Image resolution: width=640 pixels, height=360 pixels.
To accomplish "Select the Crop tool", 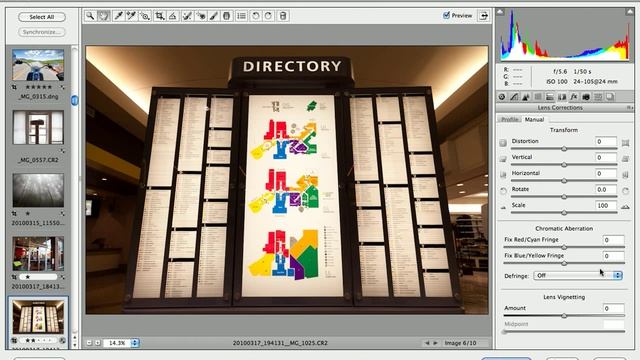I will pyautogui.click(x=160, y=16).
